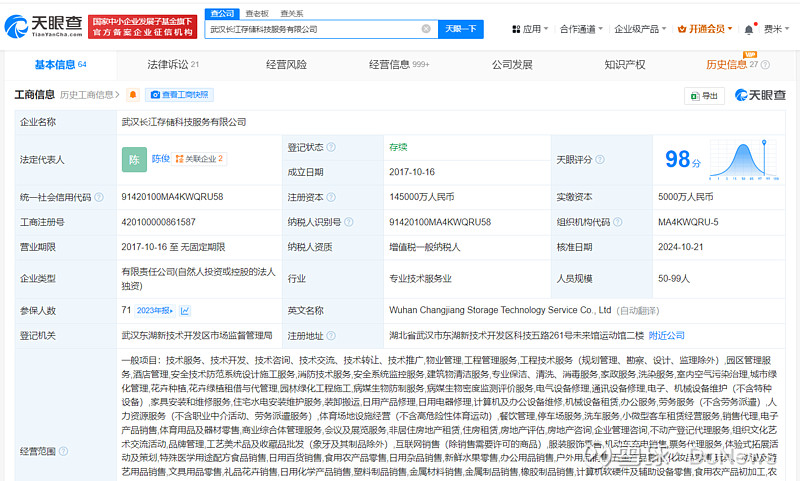The width and height of the screenshot is (800, 481).
Task: Clear the search box with X icon
Action: [x=426, y=29]
